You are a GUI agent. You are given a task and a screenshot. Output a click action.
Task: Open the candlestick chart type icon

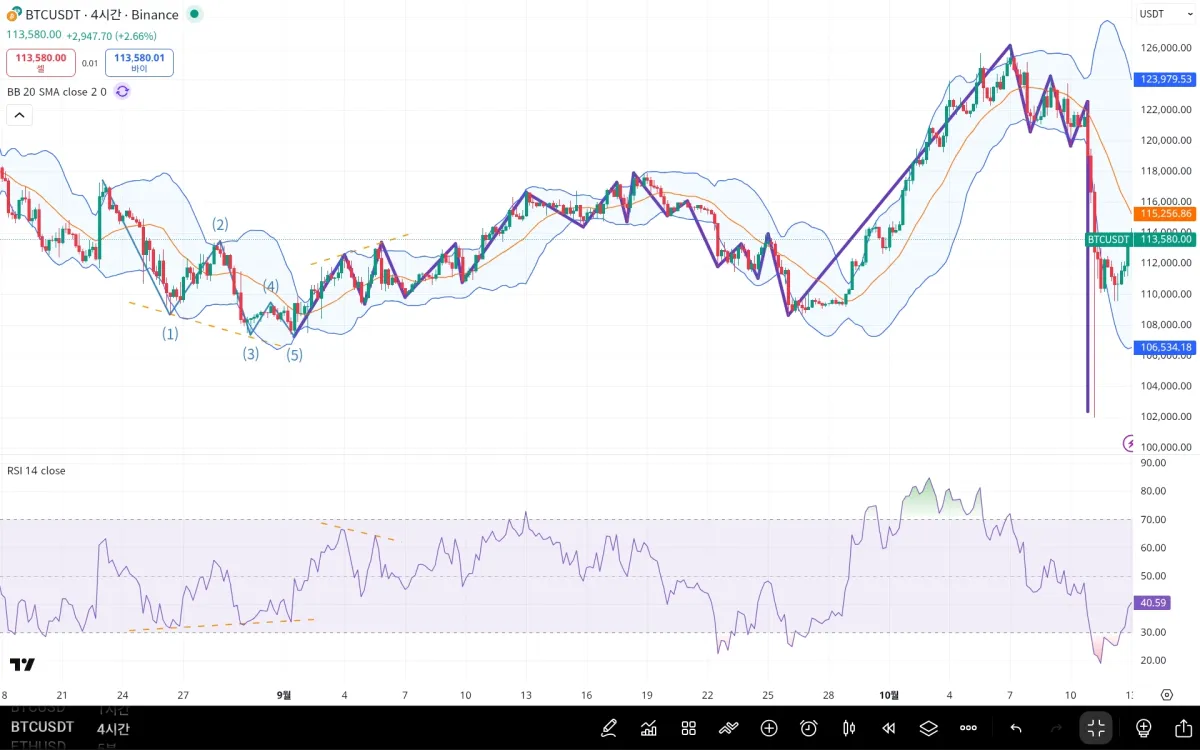pyautogui.click(x=849, y=728)
